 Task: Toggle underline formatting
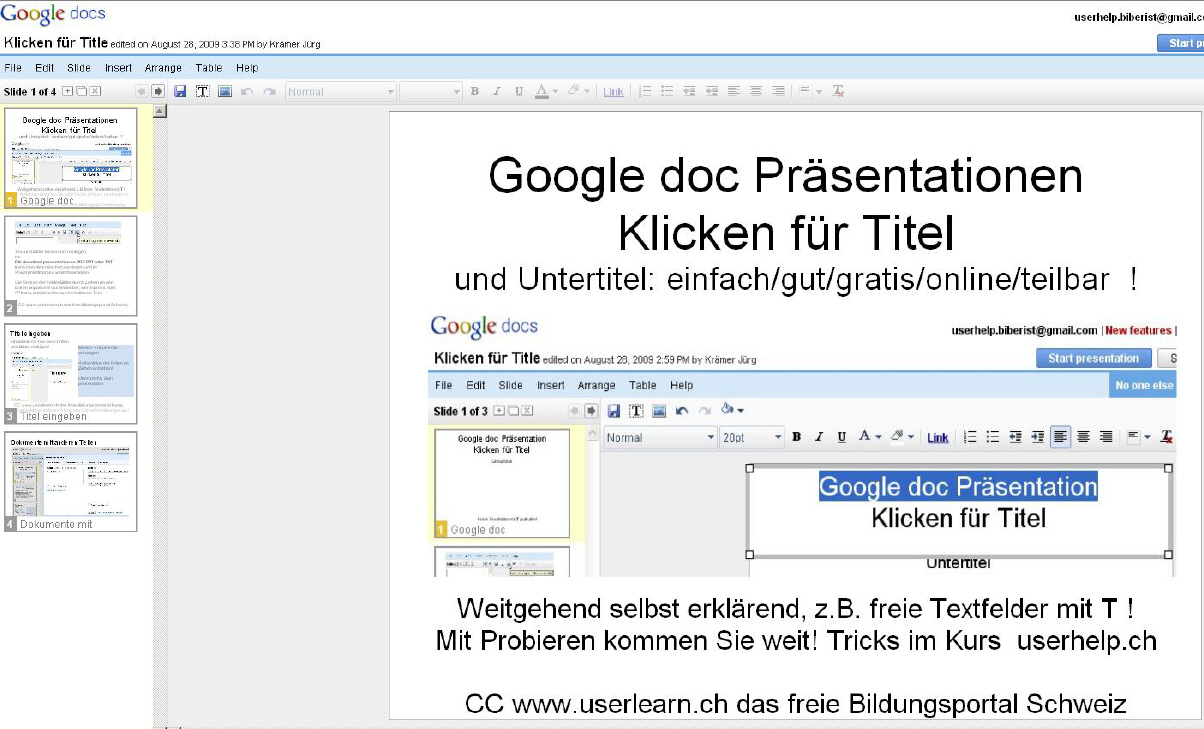tap(519, 91)
